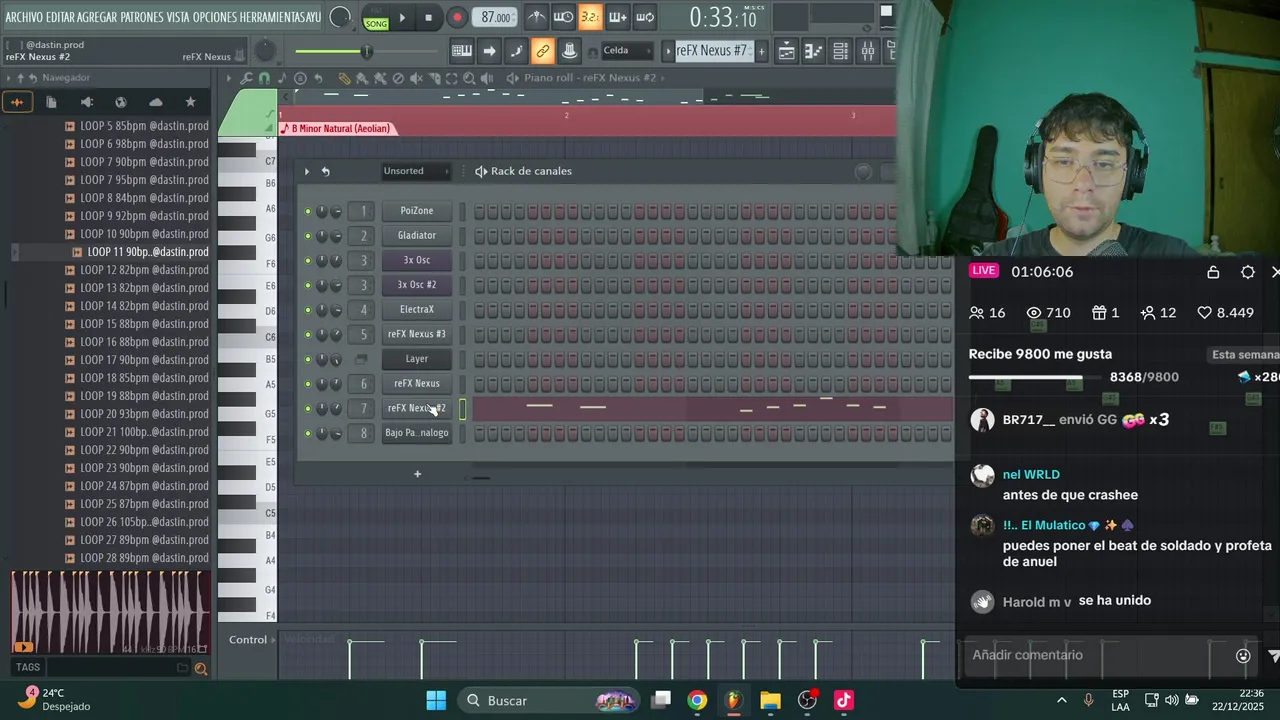Open the reFX Nexus #7 pattern selector
This screenshot has width=1280, height=720.
tap(712, 51)
